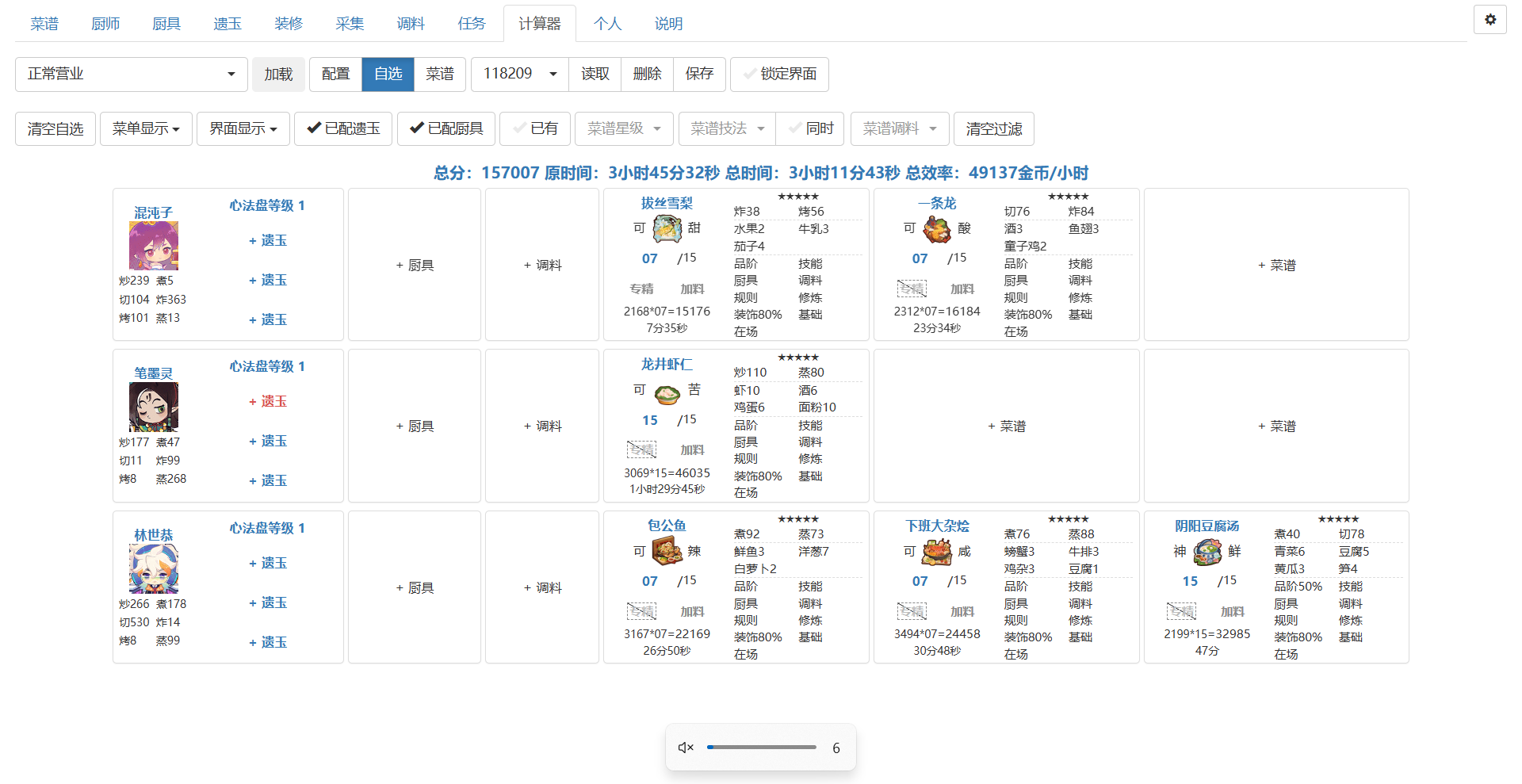This screenshot has width=1522, height=784.
Task: Click the 阴阳豆腐汤 dish icon
Action: (x=1207, y=552)
